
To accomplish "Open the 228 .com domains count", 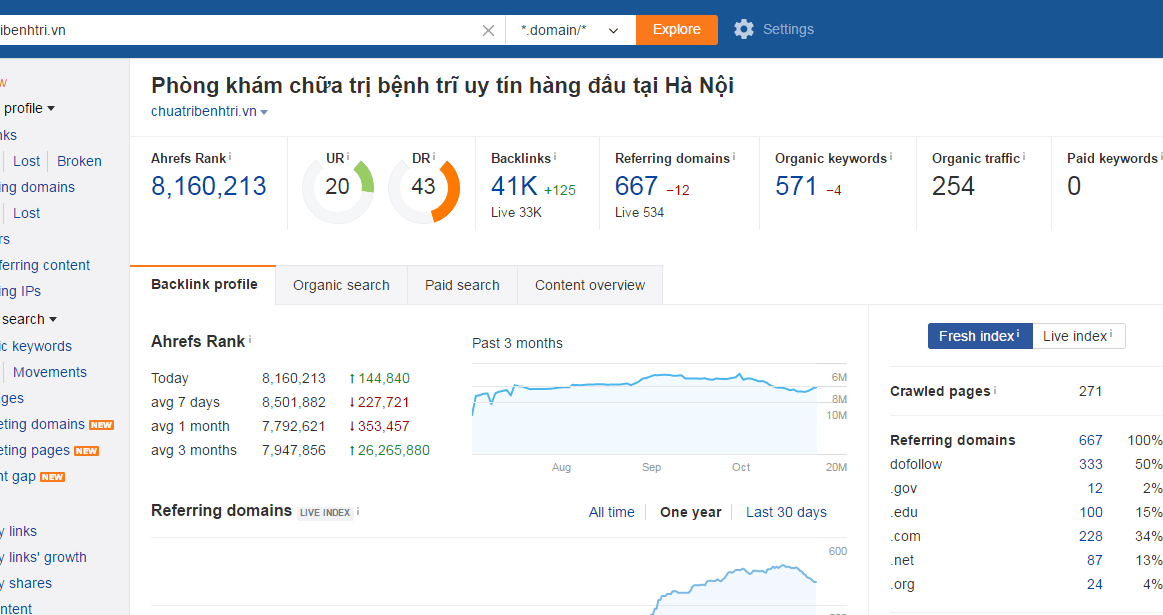I will (x=1090, y=536).
